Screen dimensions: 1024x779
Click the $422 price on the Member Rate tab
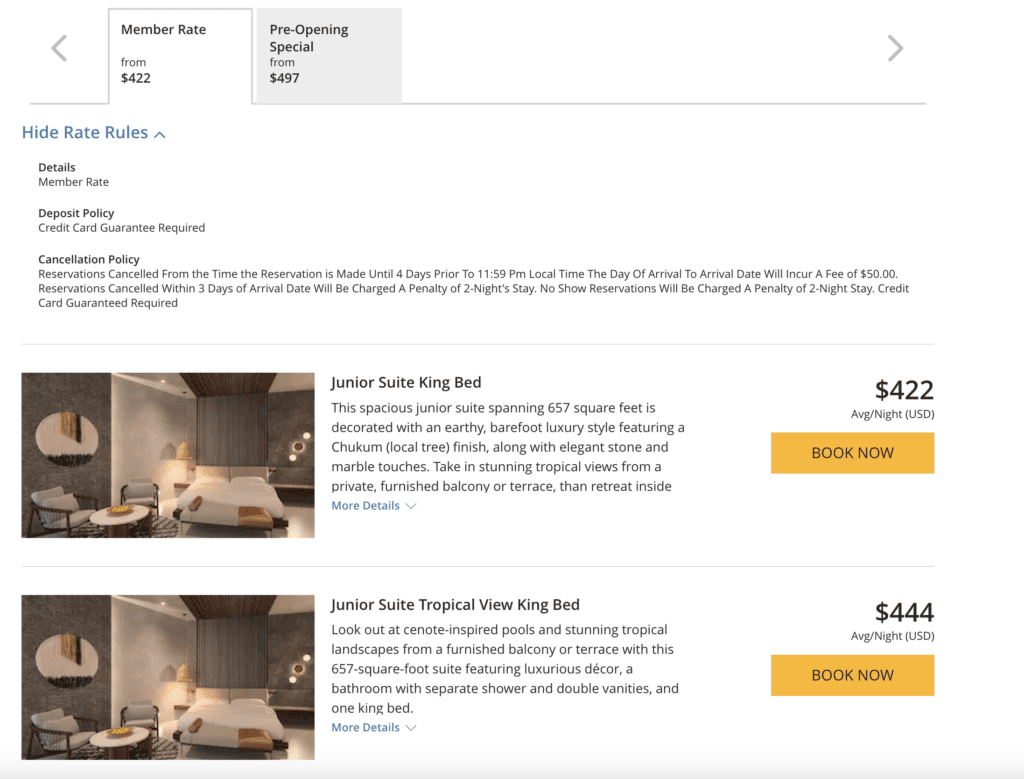coord(136,77)
